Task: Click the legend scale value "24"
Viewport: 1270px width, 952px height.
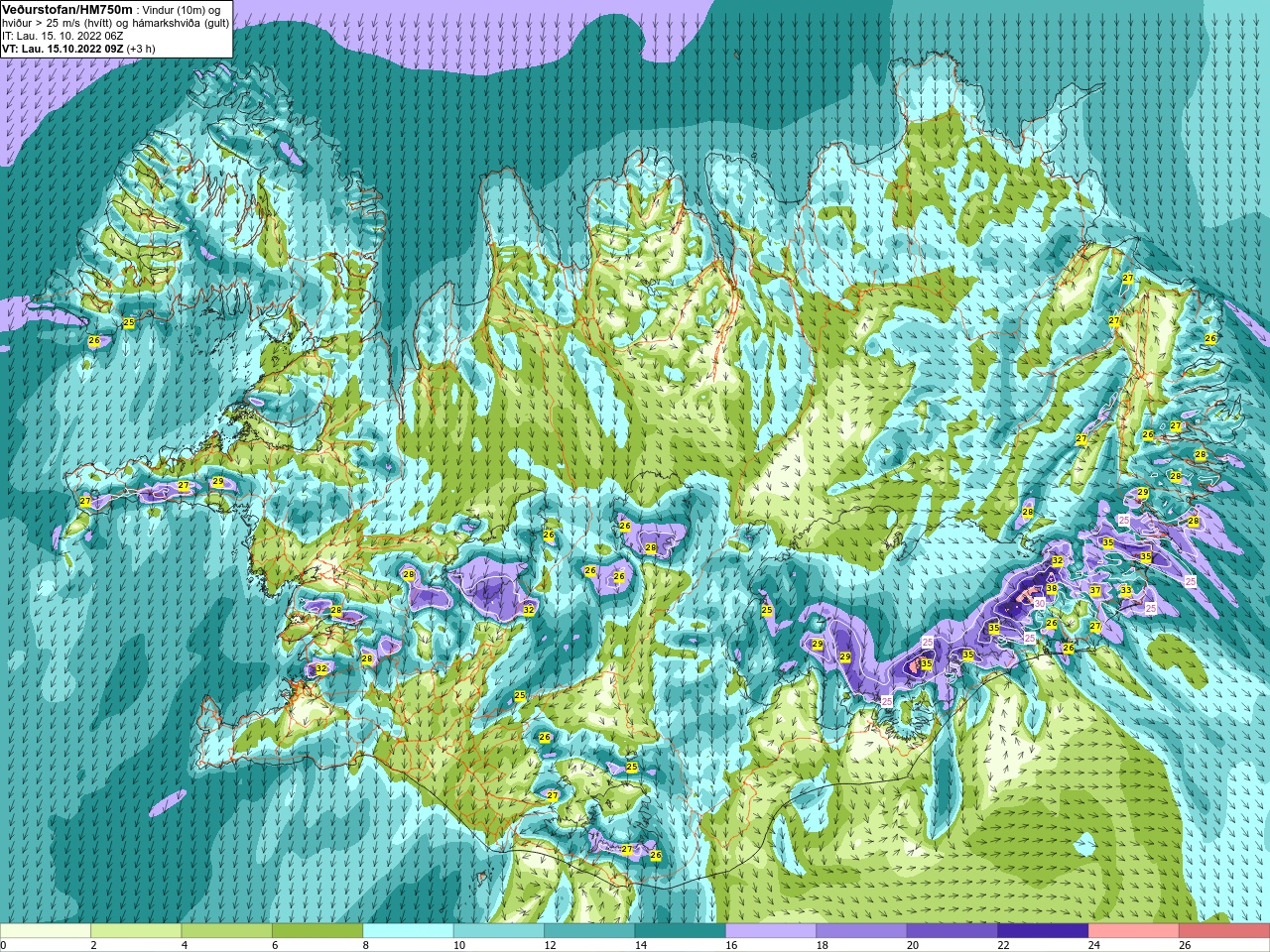Action: pyautogui.click(x=1094, y=945)
